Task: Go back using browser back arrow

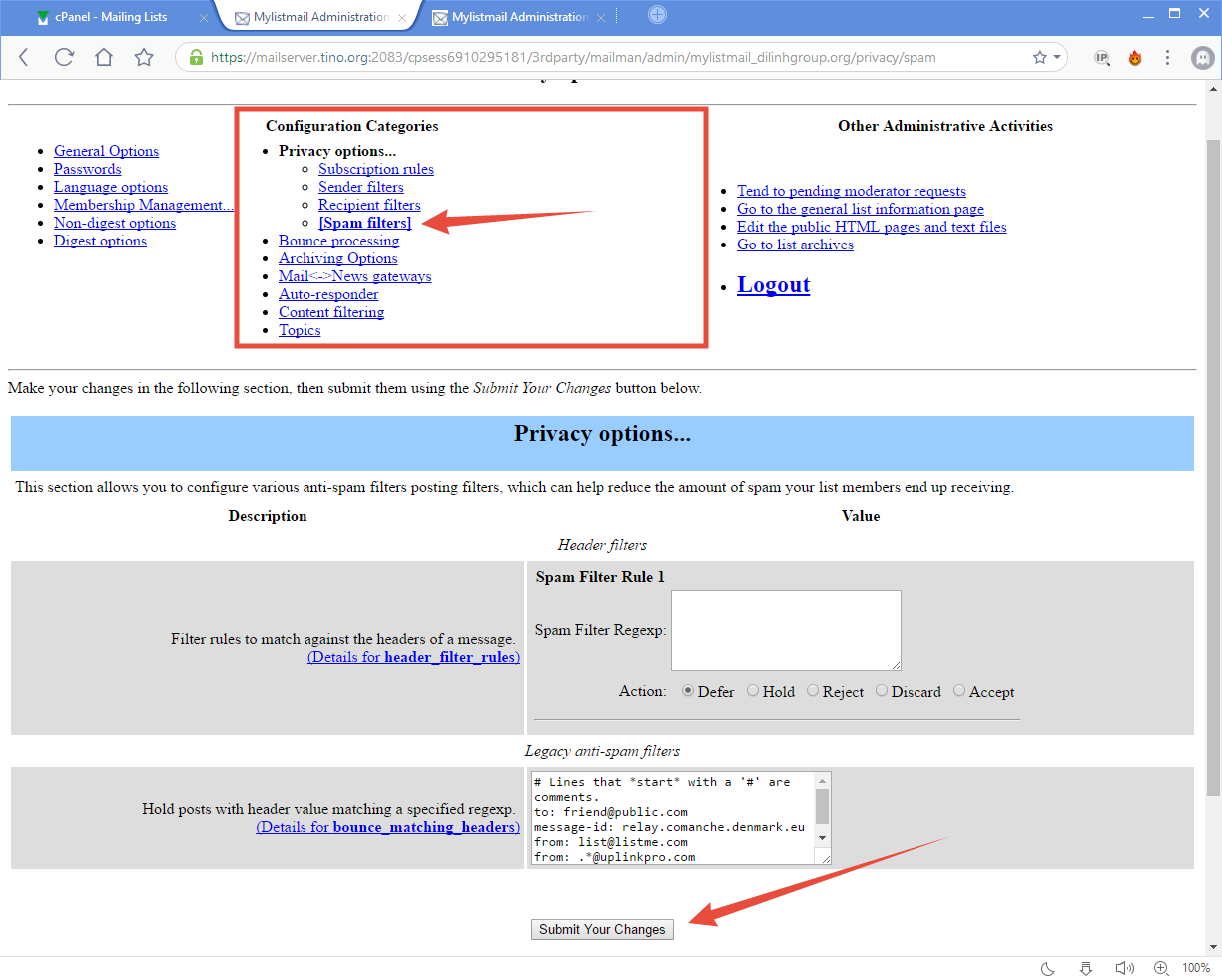Action: click(24, 57)
